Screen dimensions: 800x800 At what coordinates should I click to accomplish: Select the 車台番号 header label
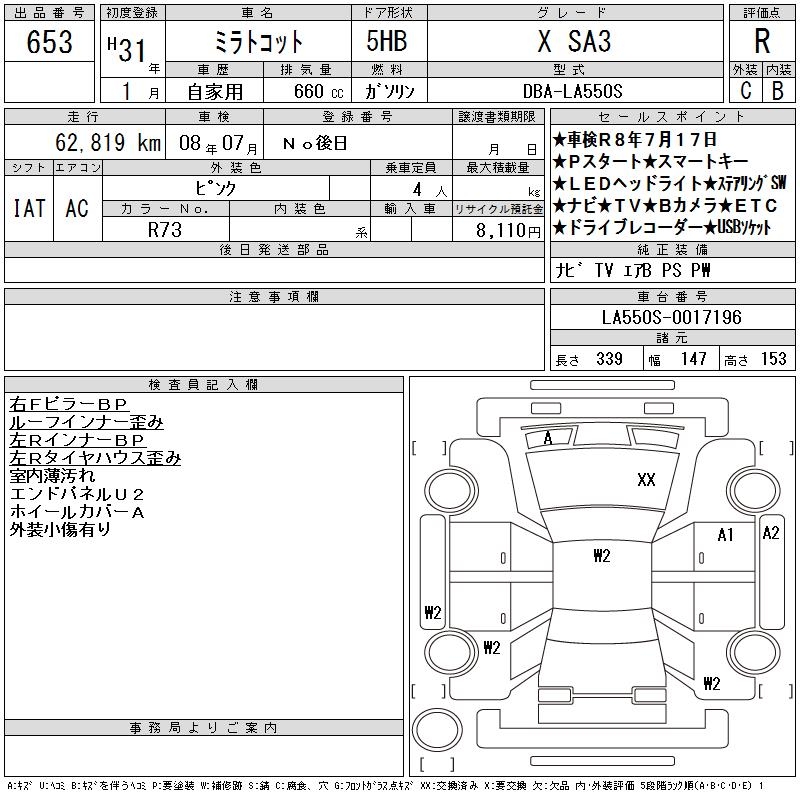[672, 296]
